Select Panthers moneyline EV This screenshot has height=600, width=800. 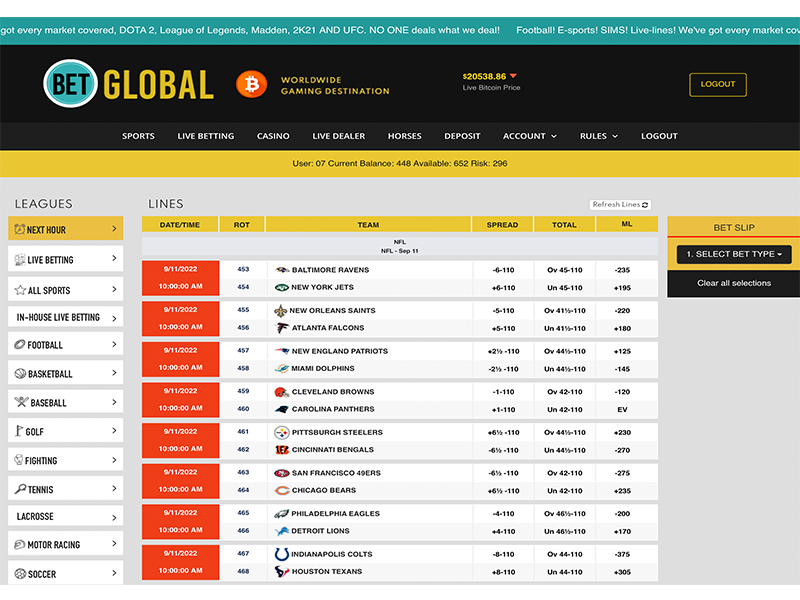tap(622, 410)
